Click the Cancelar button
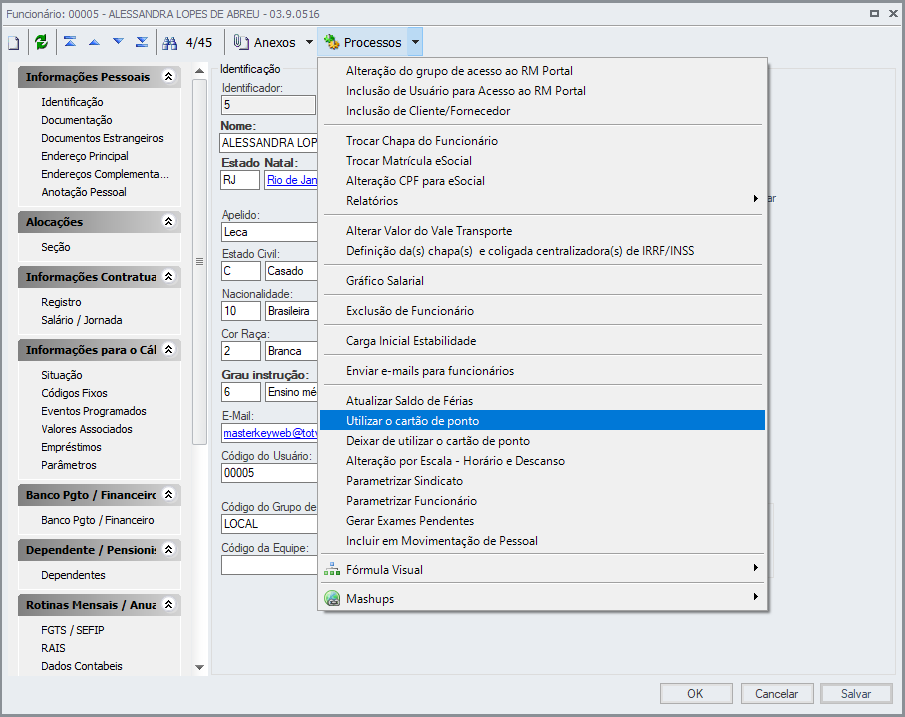The height and width of the screenshot is (717, 905). [777, 693]
